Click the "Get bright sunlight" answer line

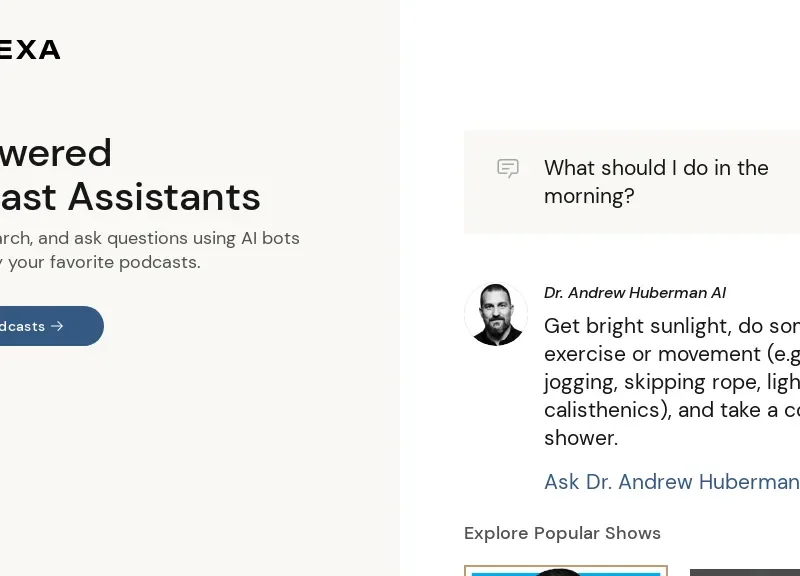(671, 326)
